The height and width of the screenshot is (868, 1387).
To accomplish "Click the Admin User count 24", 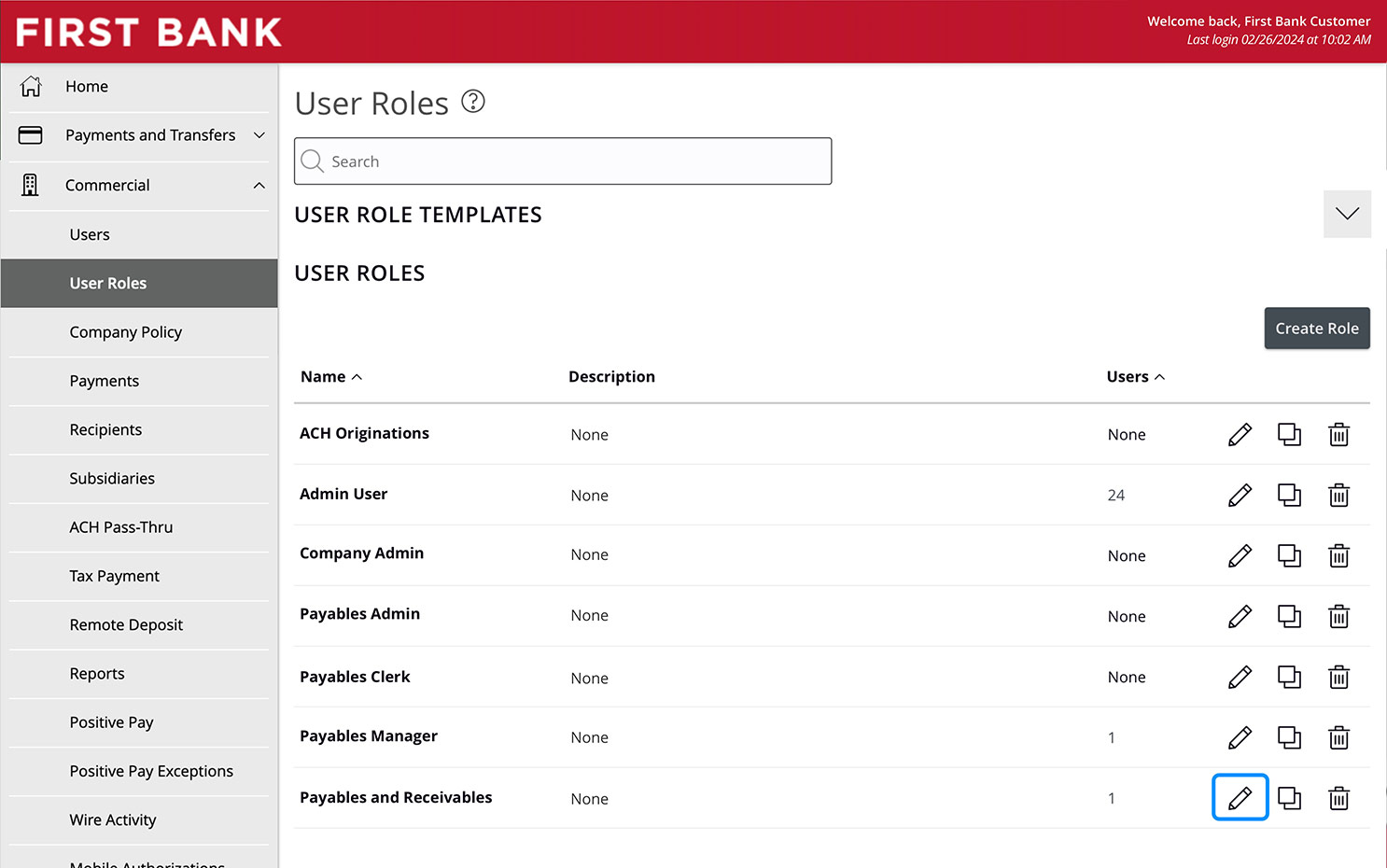I will [1116, 495].
